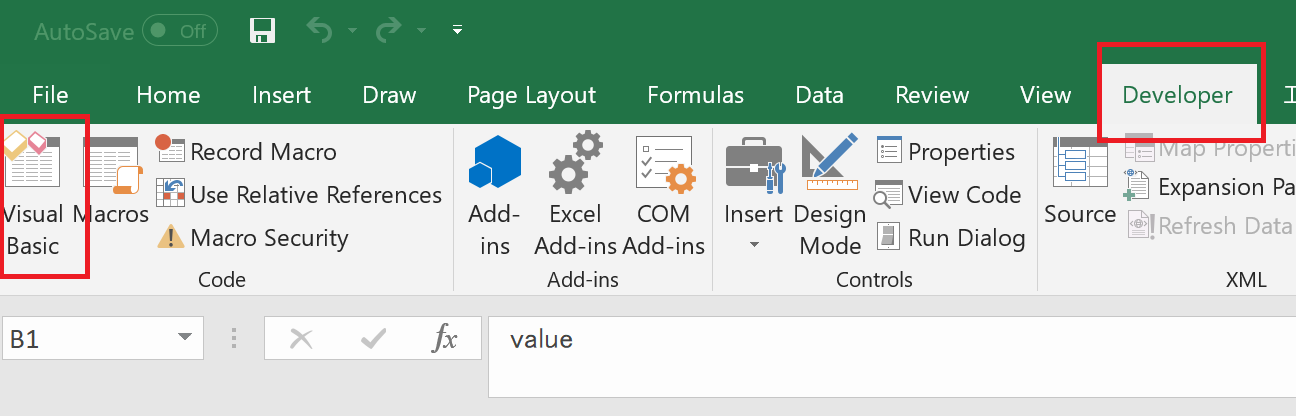The height and width of the screenshot is (416, 1296).
Task: Toggle Use Relative References
Action: 299,195
